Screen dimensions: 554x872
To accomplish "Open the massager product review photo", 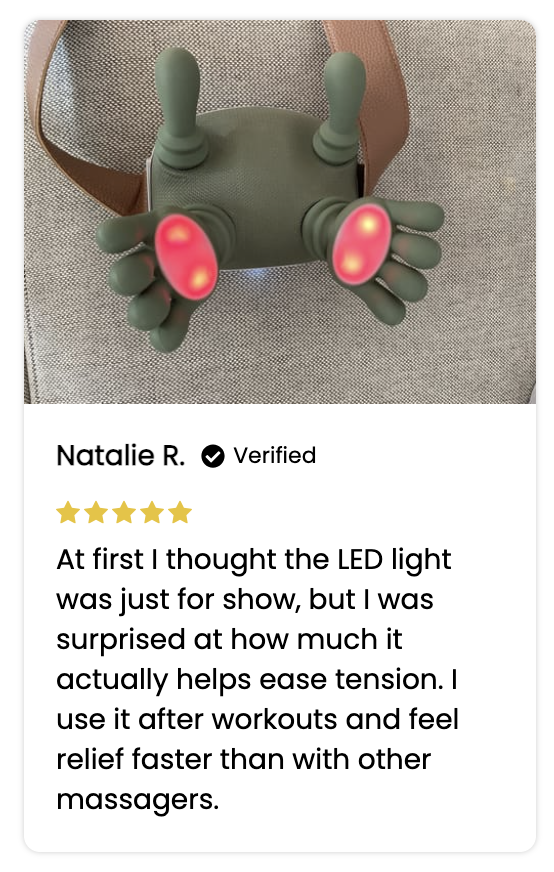I will 280,211.
